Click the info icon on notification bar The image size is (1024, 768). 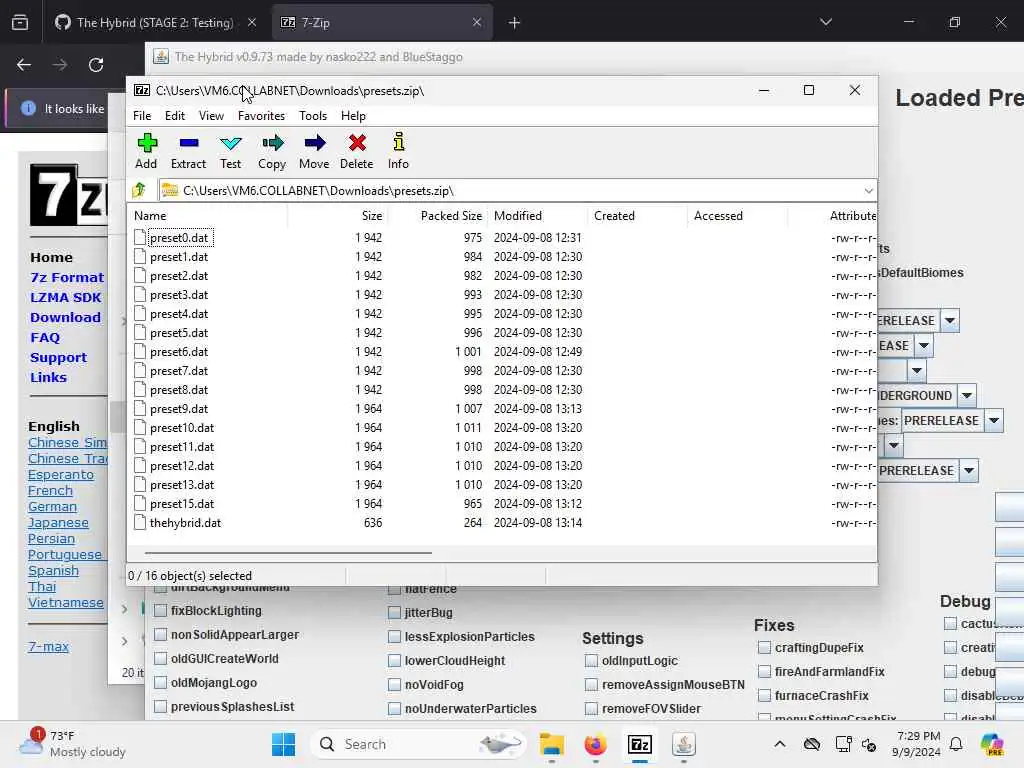point(28,108)
